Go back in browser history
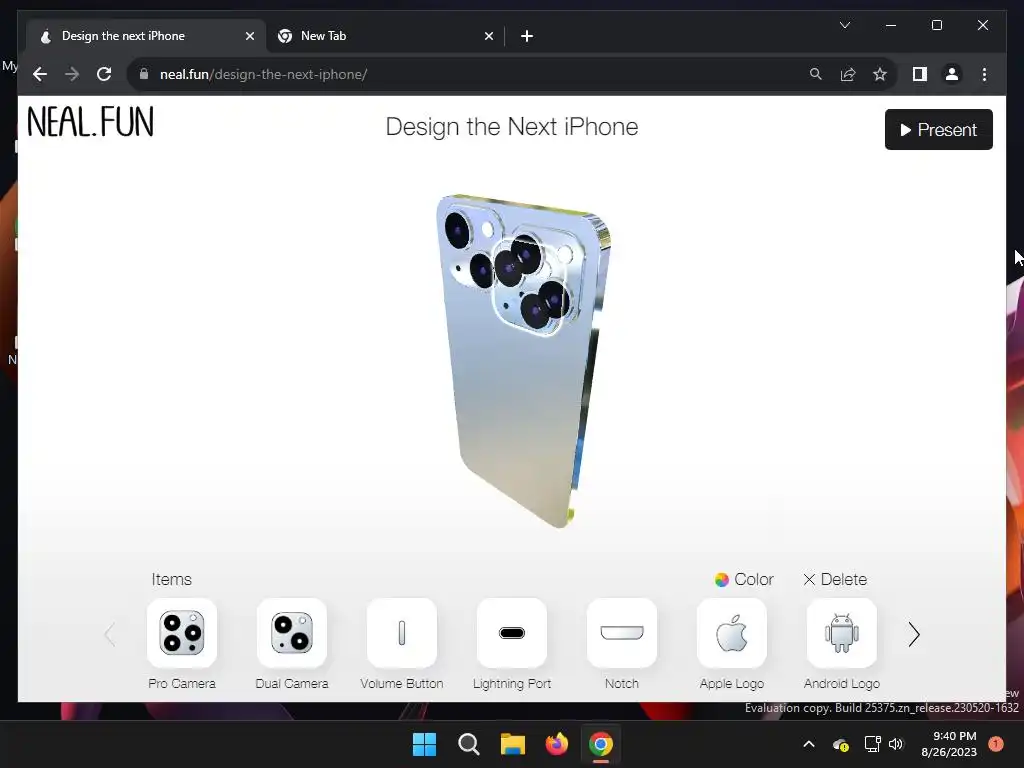Screen dimensions: 1024x768 pos(40,74)
